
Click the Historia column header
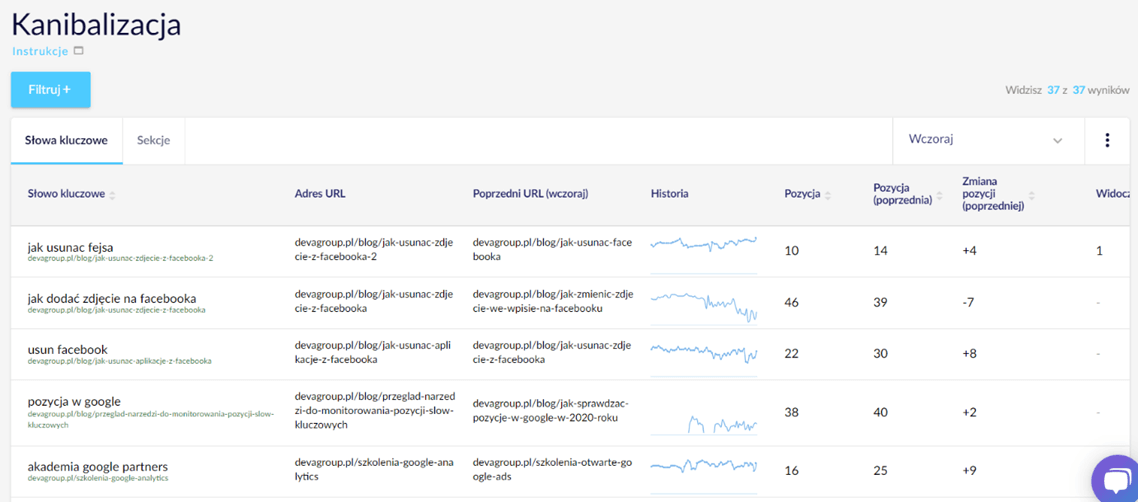[x=669, y=194]
